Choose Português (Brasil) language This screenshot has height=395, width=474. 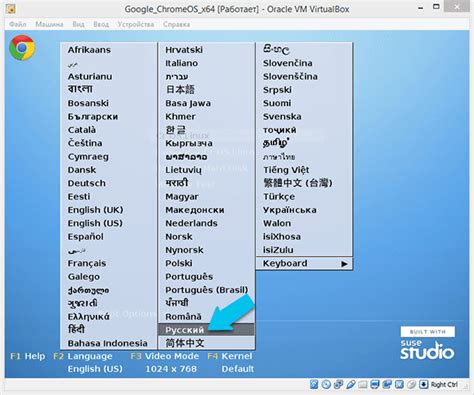(x=207, y=290)
